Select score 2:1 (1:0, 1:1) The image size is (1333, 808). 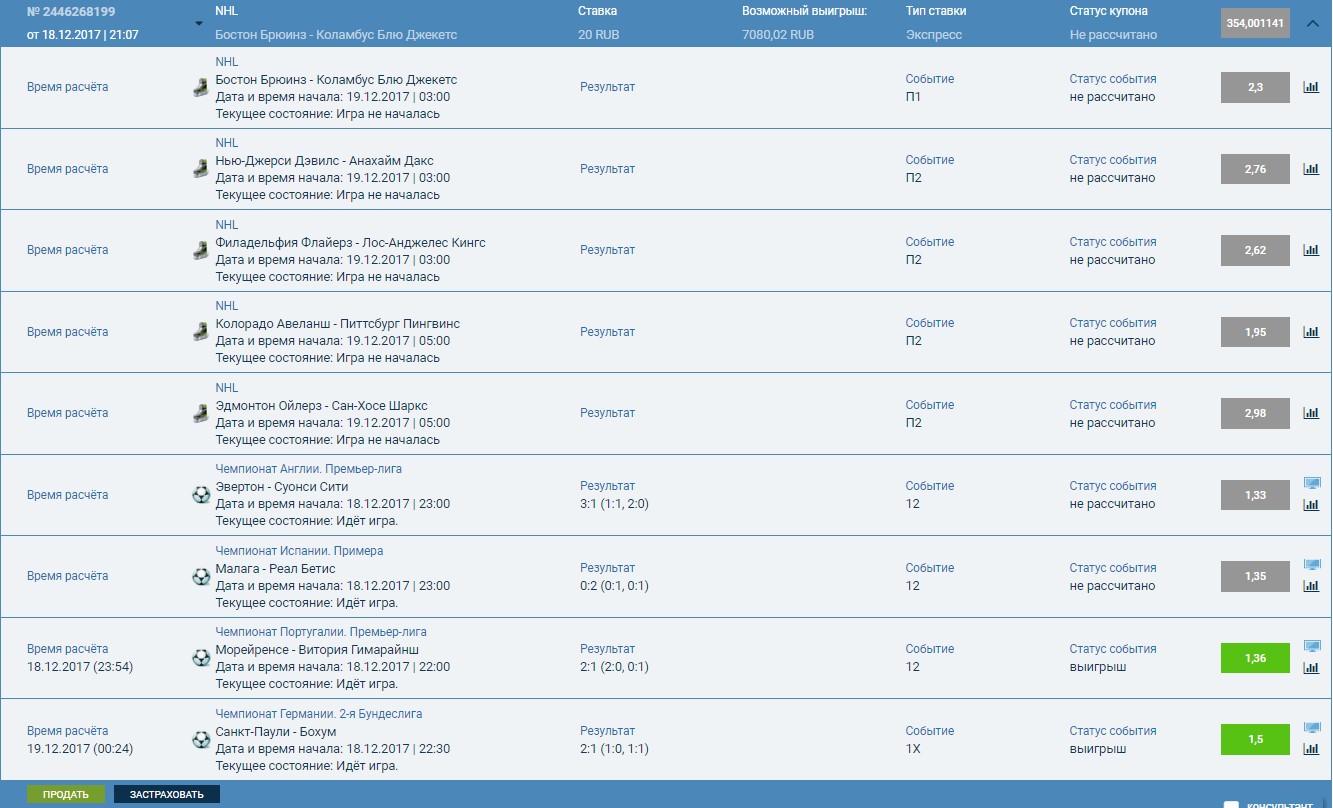(614, 749)
